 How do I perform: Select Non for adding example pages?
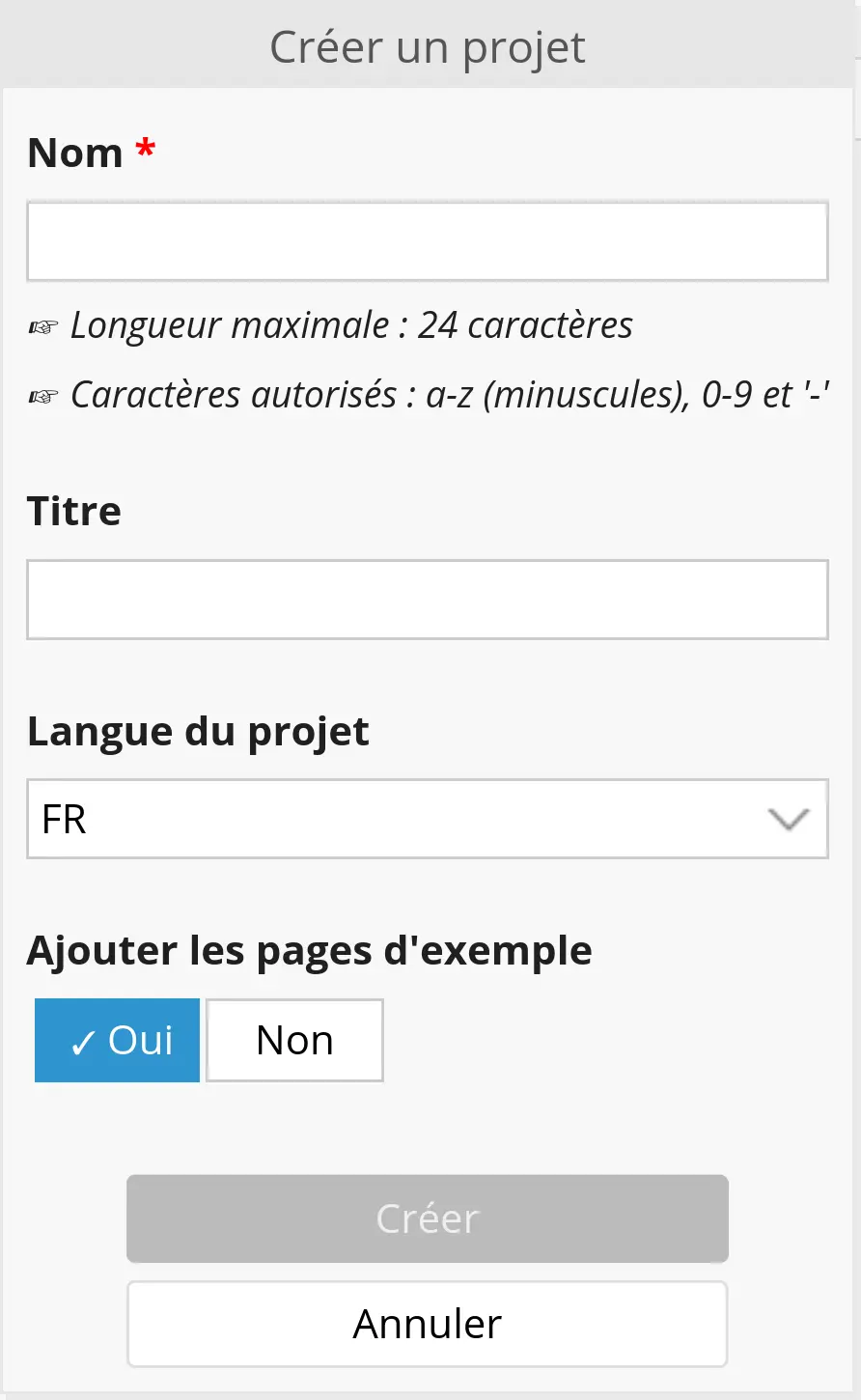point(294,1040)
